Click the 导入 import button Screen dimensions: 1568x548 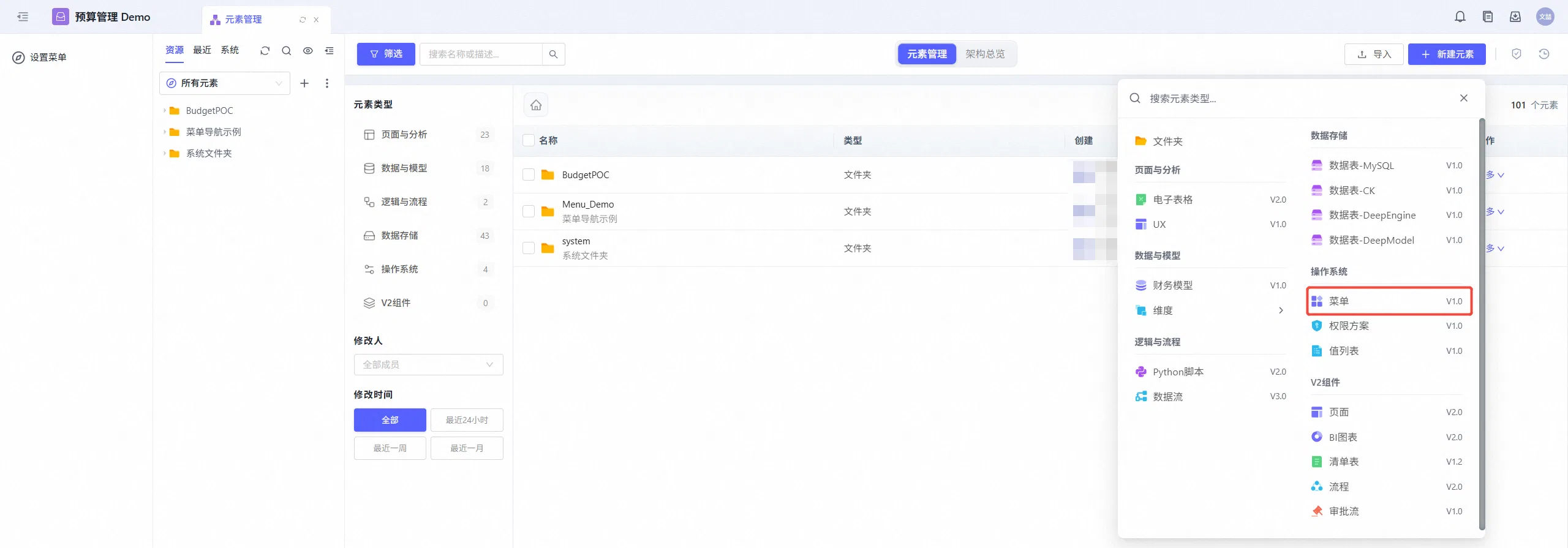coord(1374,54)
